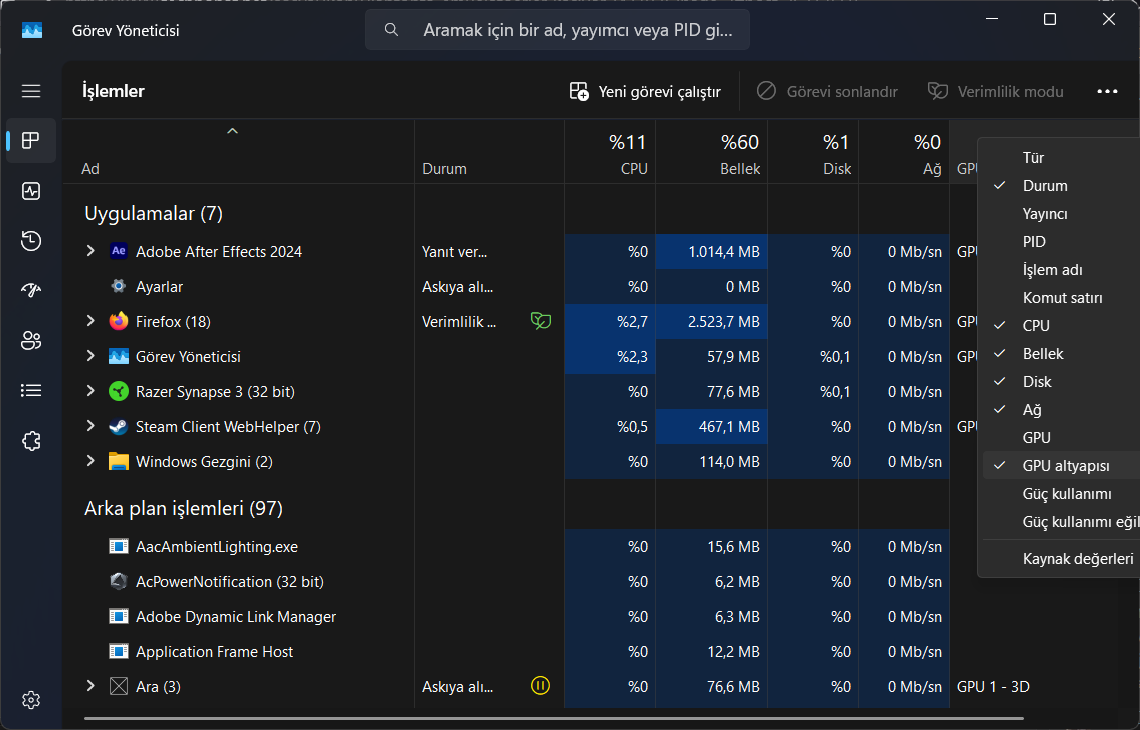Click the Firefox app icon
1140x730 pixels.
pyautogui.click(x=119, y=321)
